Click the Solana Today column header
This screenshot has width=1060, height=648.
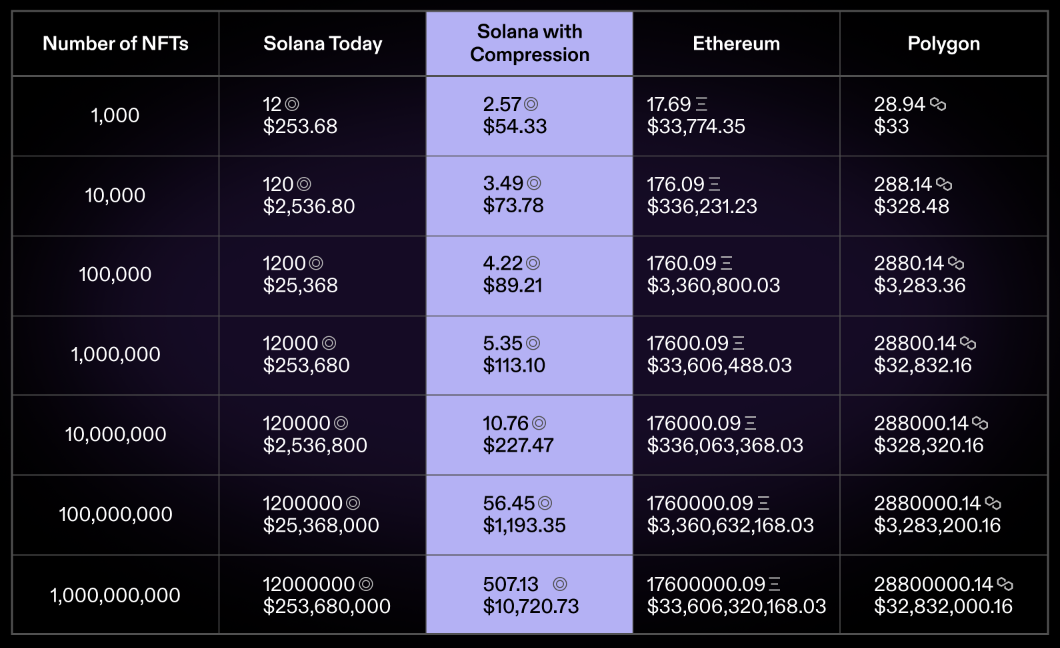(322, 44)
